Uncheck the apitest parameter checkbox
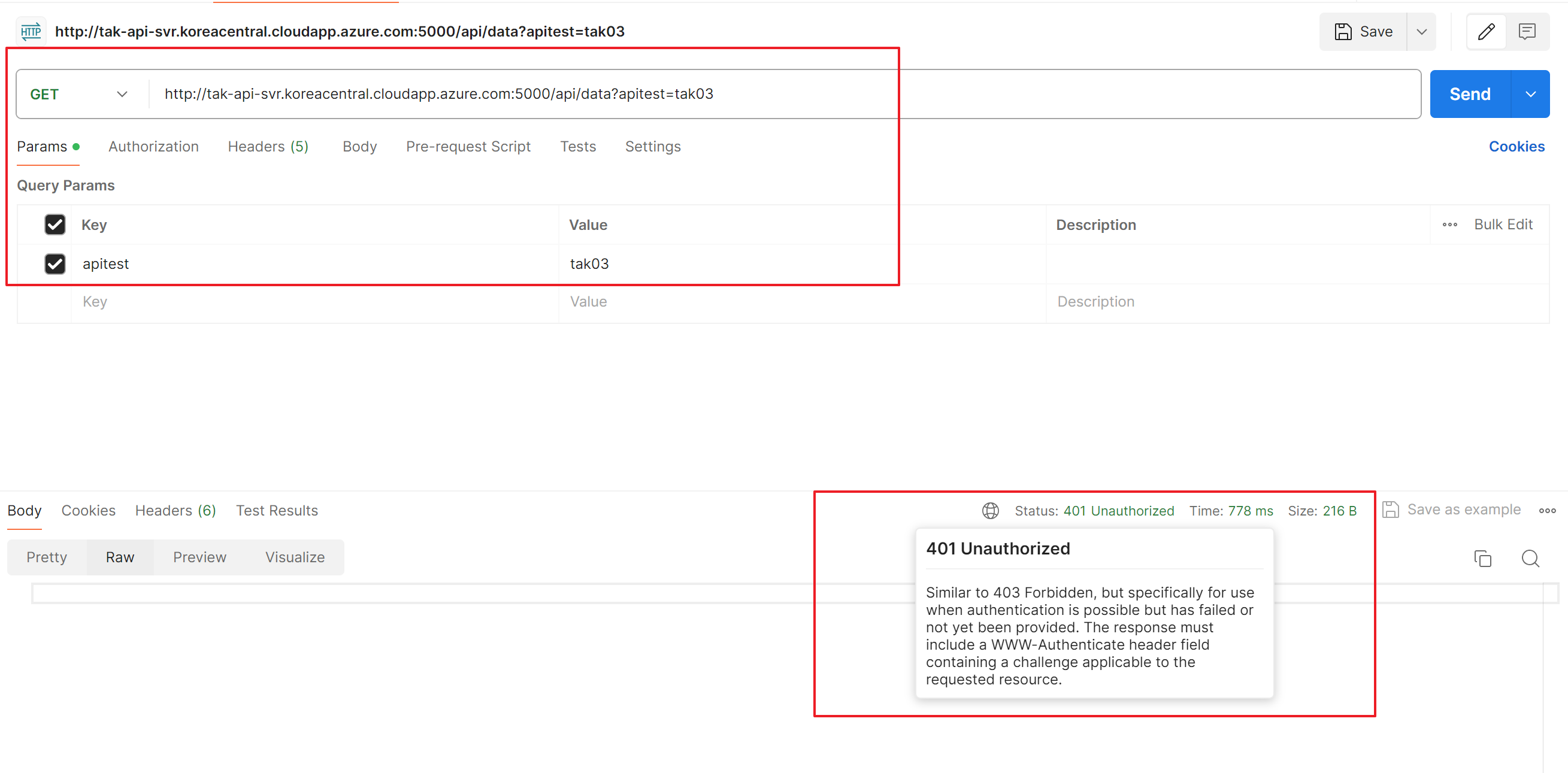Image resolution: width=1568 pixels, height=773 pixels. pos(55,263)
